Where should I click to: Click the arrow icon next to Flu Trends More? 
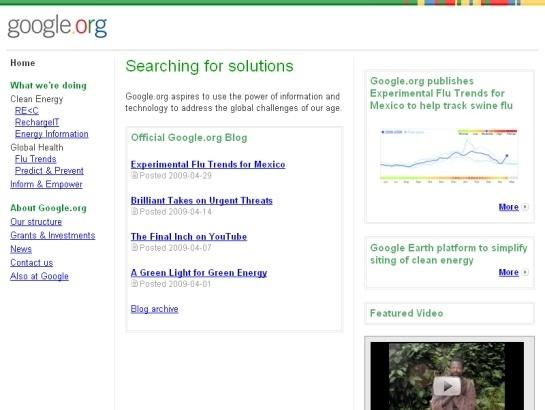[525, 207]
